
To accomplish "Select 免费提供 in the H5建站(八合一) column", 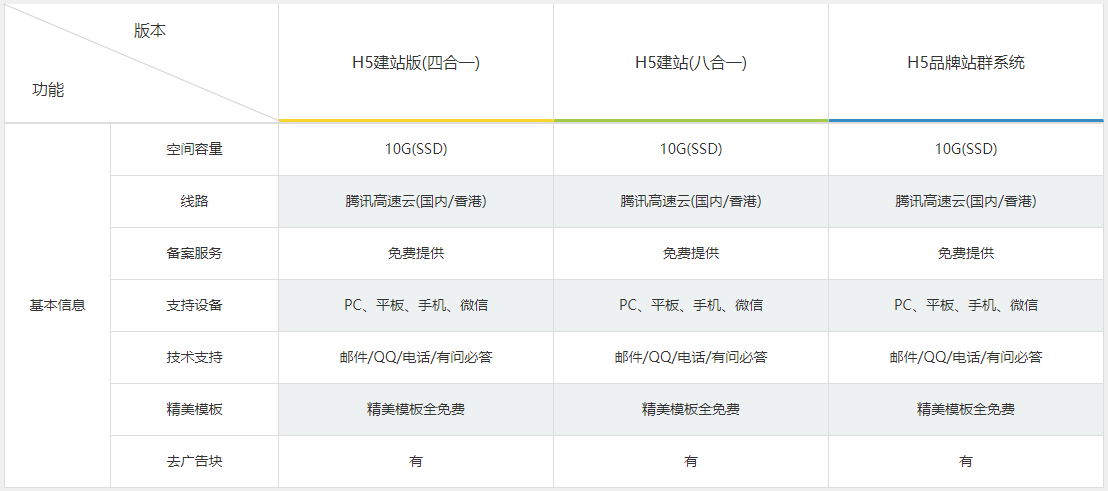I will click(x=691, y=253).
